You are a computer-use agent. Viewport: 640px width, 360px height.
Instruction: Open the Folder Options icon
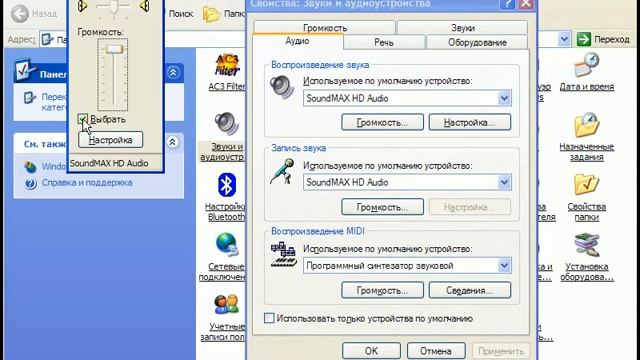(x=586, y=185)
